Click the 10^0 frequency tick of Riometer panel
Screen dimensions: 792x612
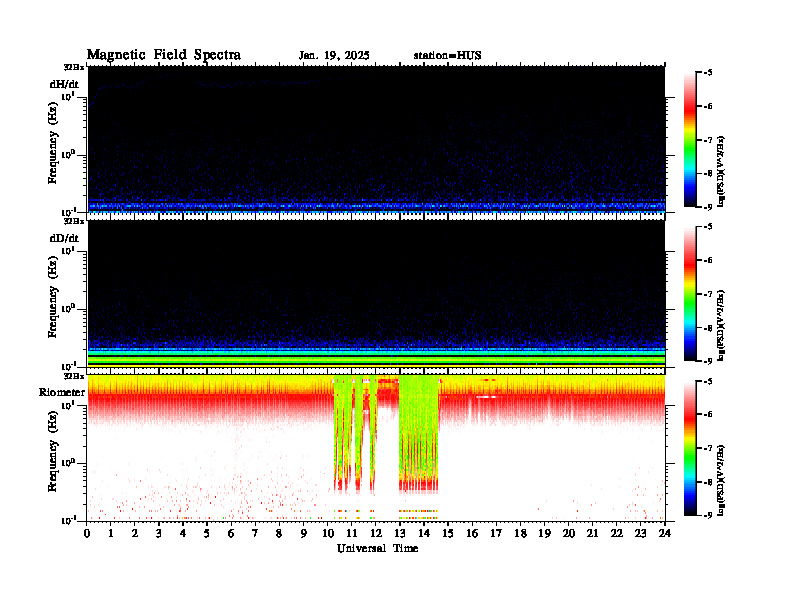point(68,462)
